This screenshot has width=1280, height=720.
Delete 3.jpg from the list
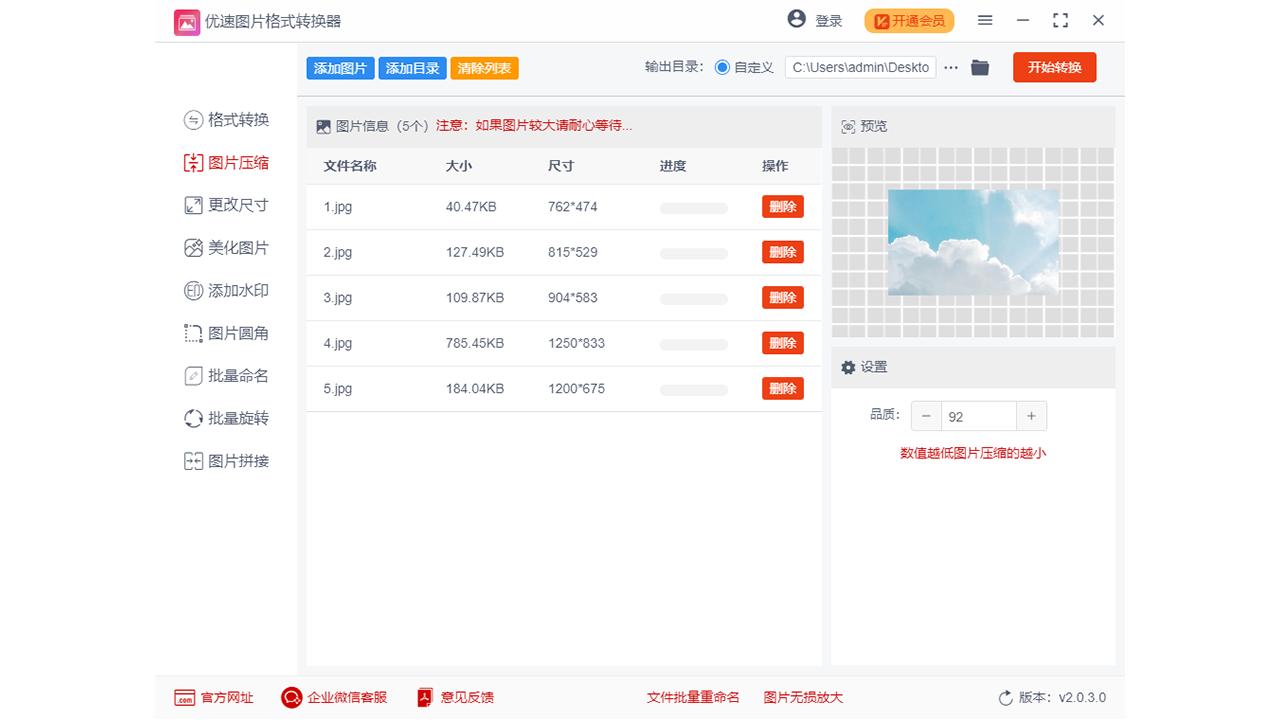tap(782, 297)
